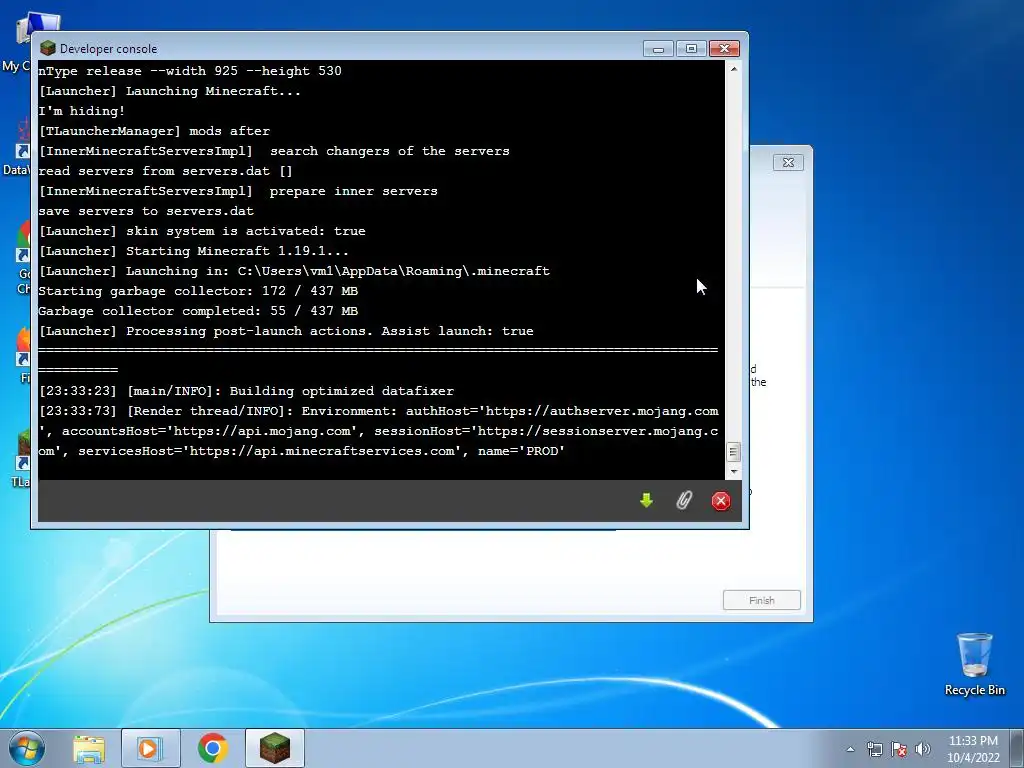This screenshot has width=1024, height=768.
Task: Click the '[TLauncherManager] mods after' line
Action: [154, 131]
